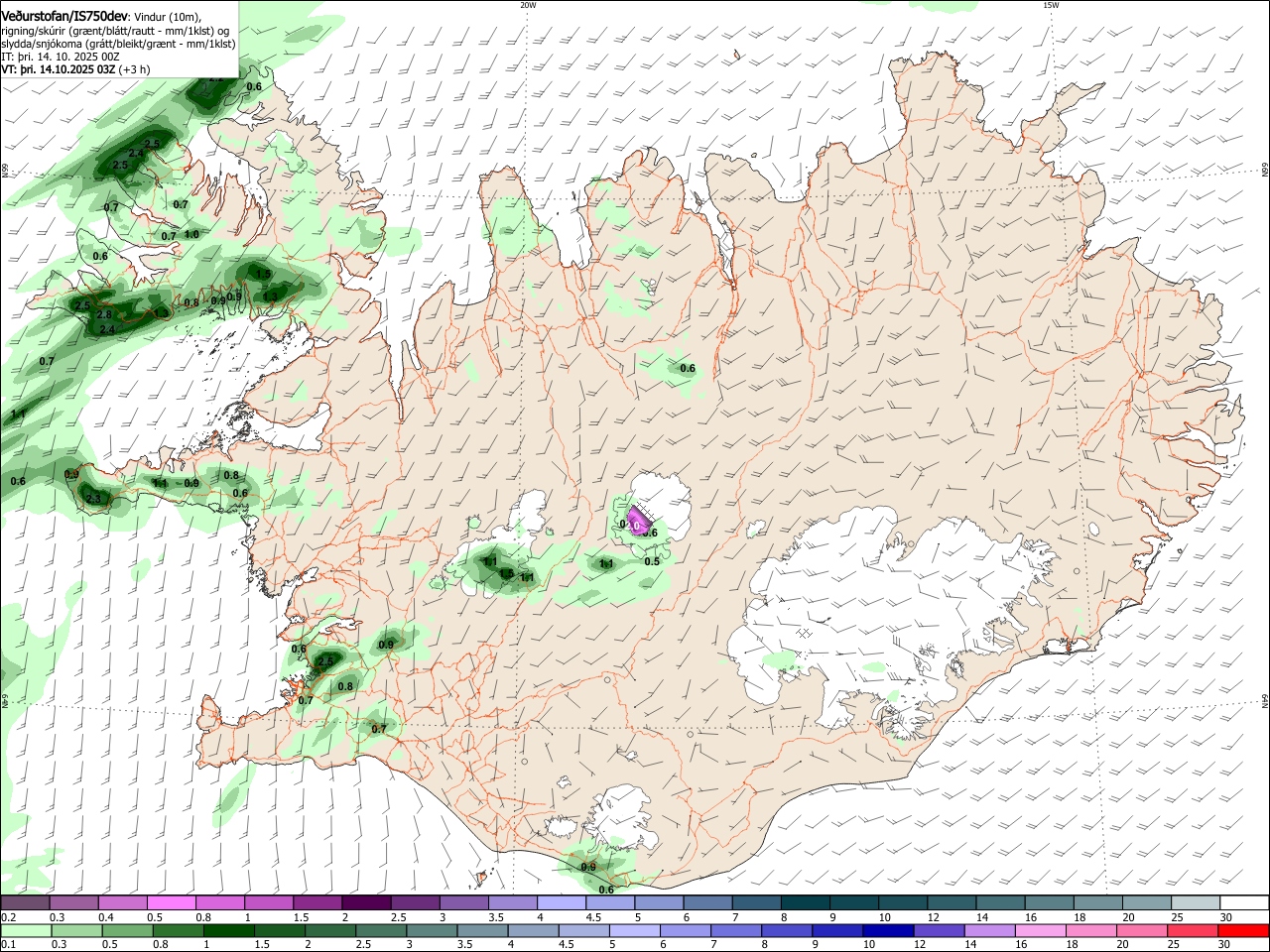This screenshot has width=1270, height=952.
Task: Pick the 12 violet swatch in the rain legend
Action: coord(940,930)
